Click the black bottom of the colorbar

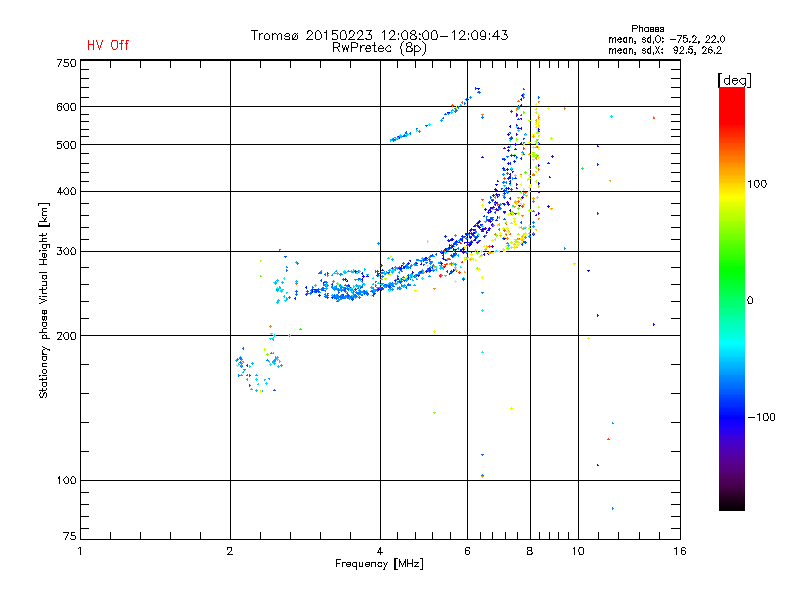[732, 503]
